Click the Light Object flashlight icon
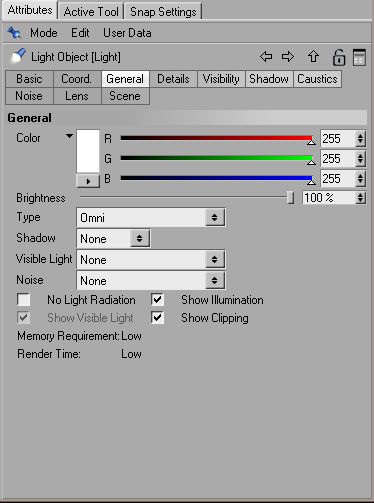Viewport: 374px width, 503px height. tap(18, 56)
